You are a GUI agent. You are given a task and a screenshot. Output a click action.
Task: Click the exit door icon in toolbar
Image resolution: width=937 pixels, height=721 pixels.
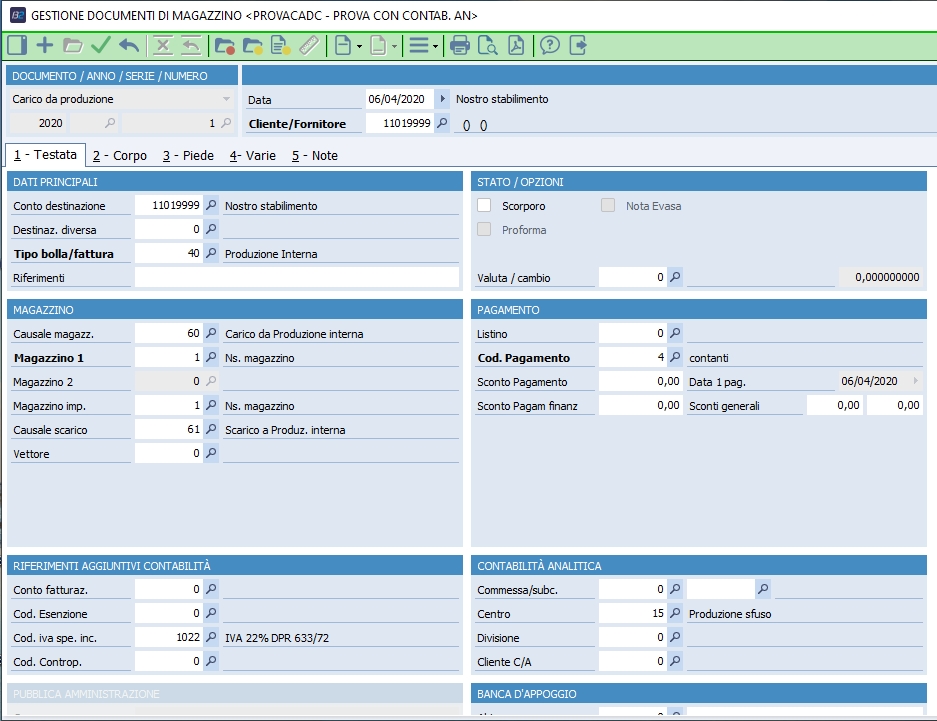click(578, 45)
